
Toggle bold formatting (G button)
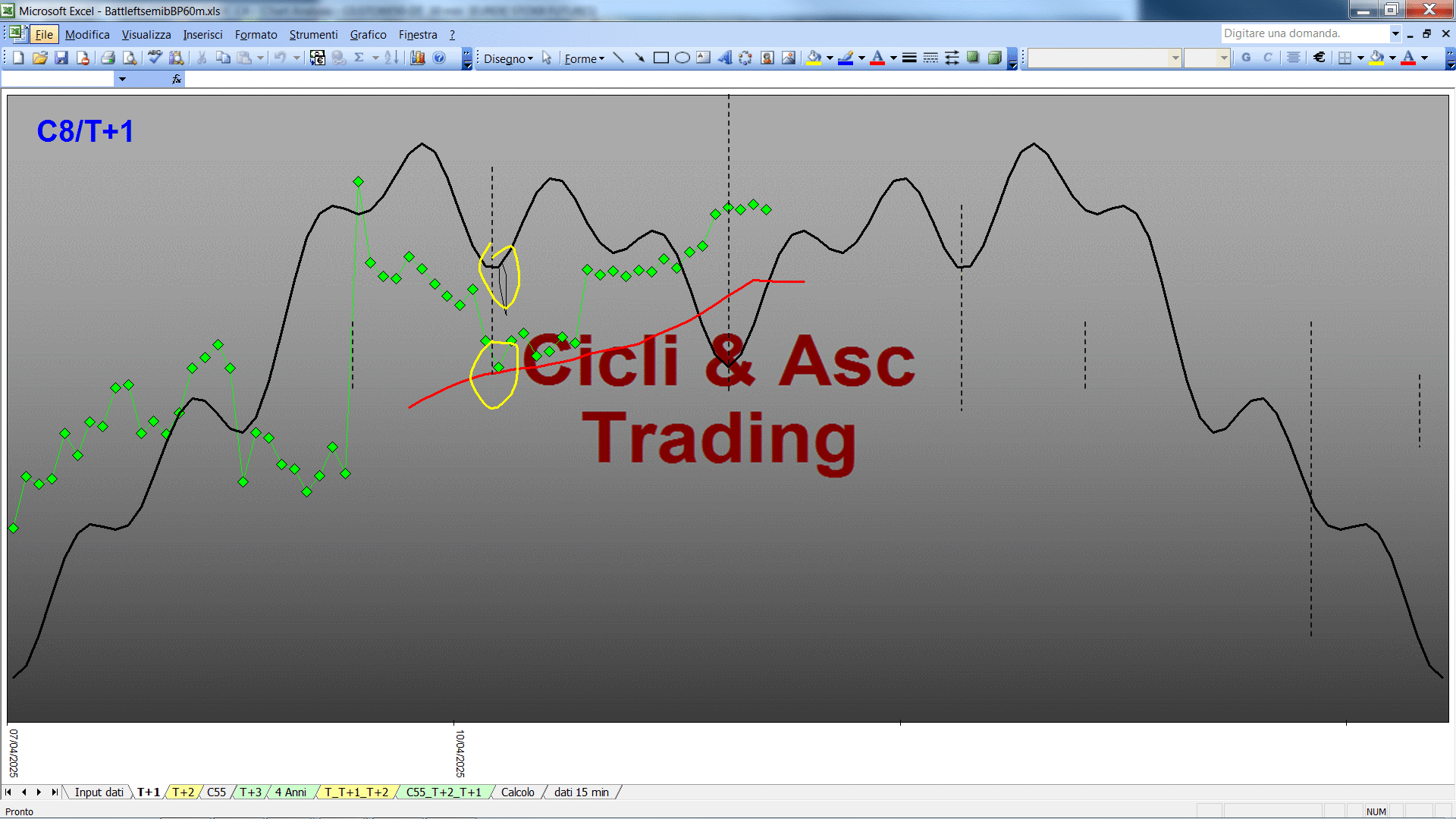pyautogui.click(x=1246, y=58)
